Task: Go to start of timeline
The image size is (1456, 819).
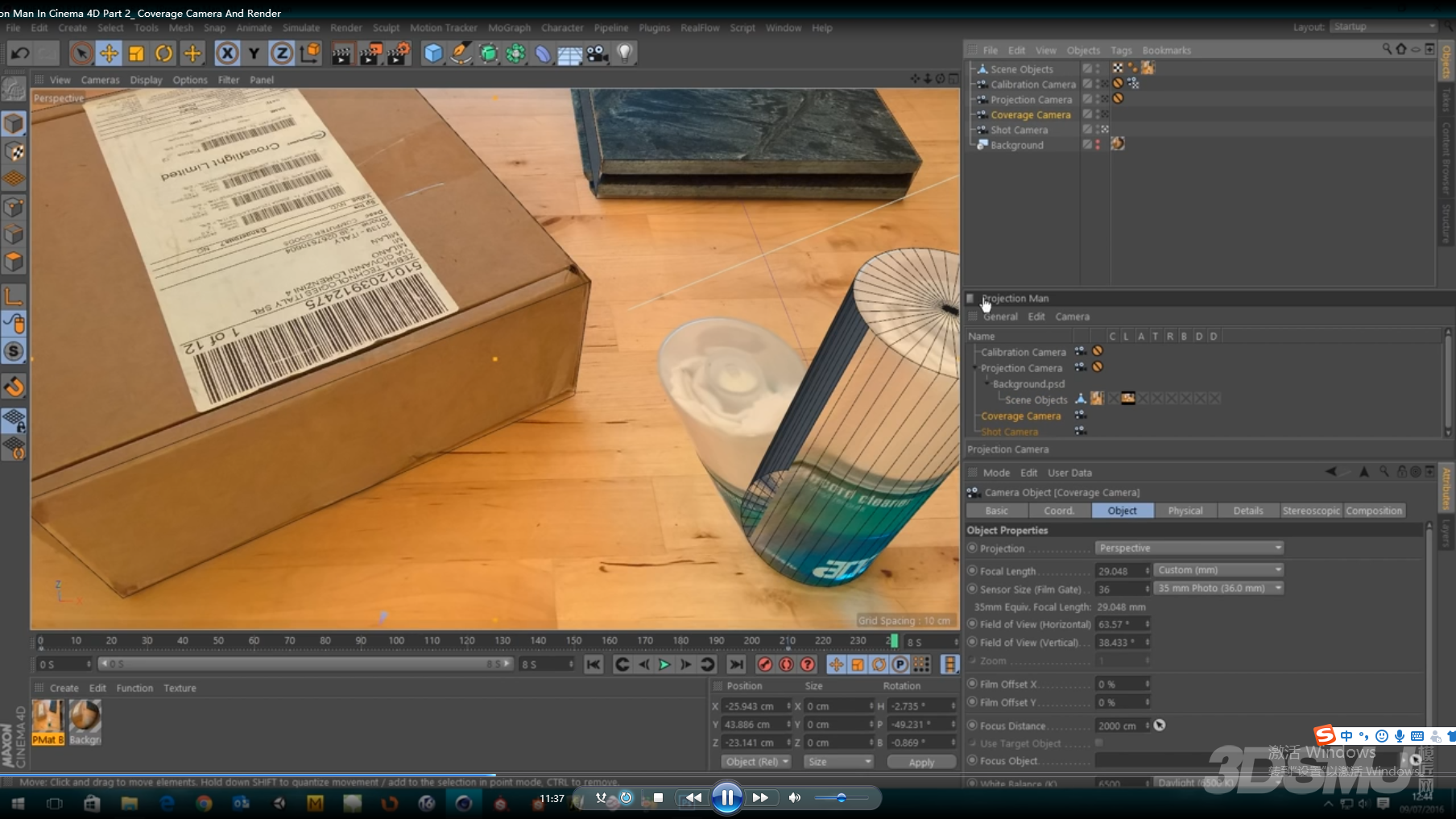Action: [x=594, y=664]
